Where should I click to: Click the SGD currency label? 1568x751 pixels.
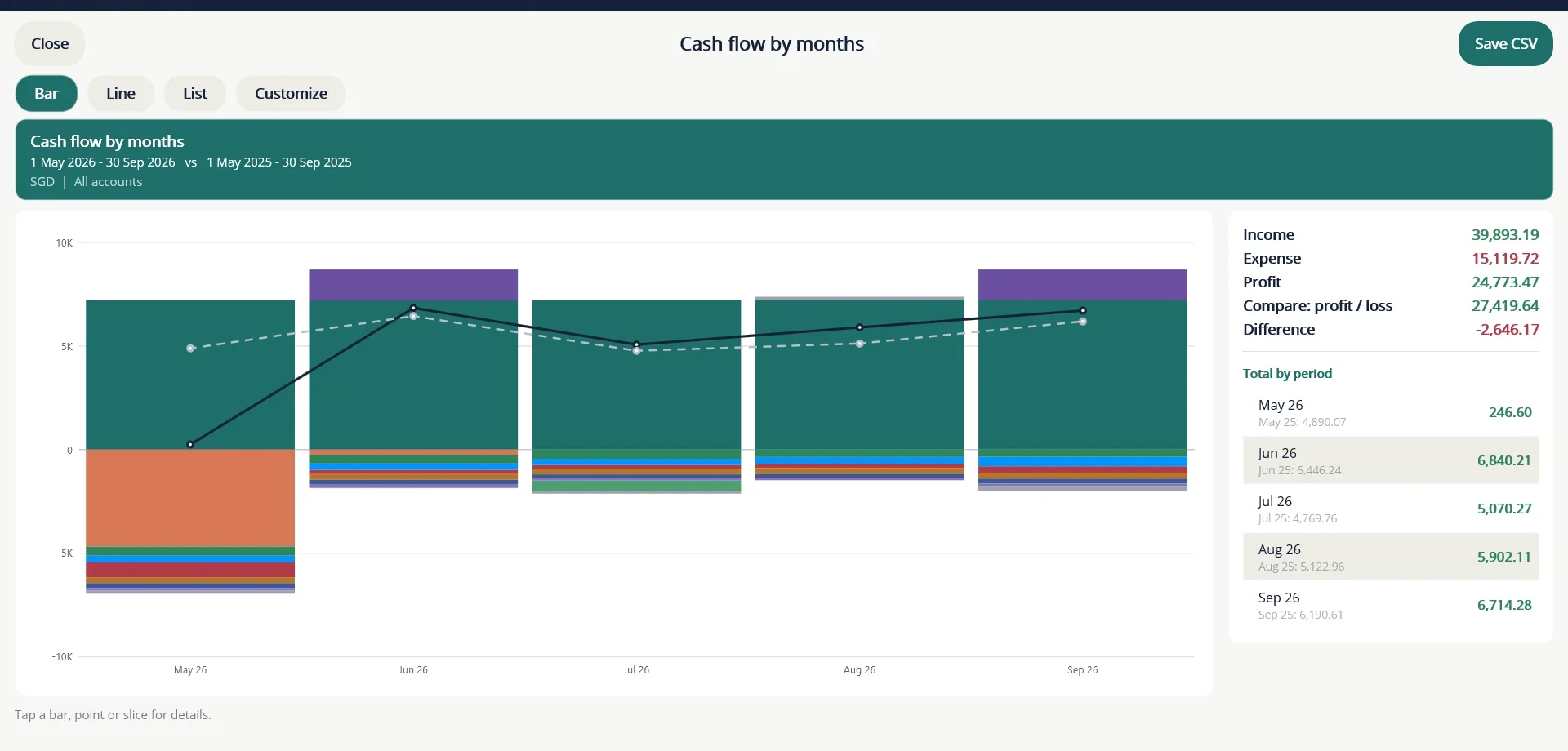point(42,182)
